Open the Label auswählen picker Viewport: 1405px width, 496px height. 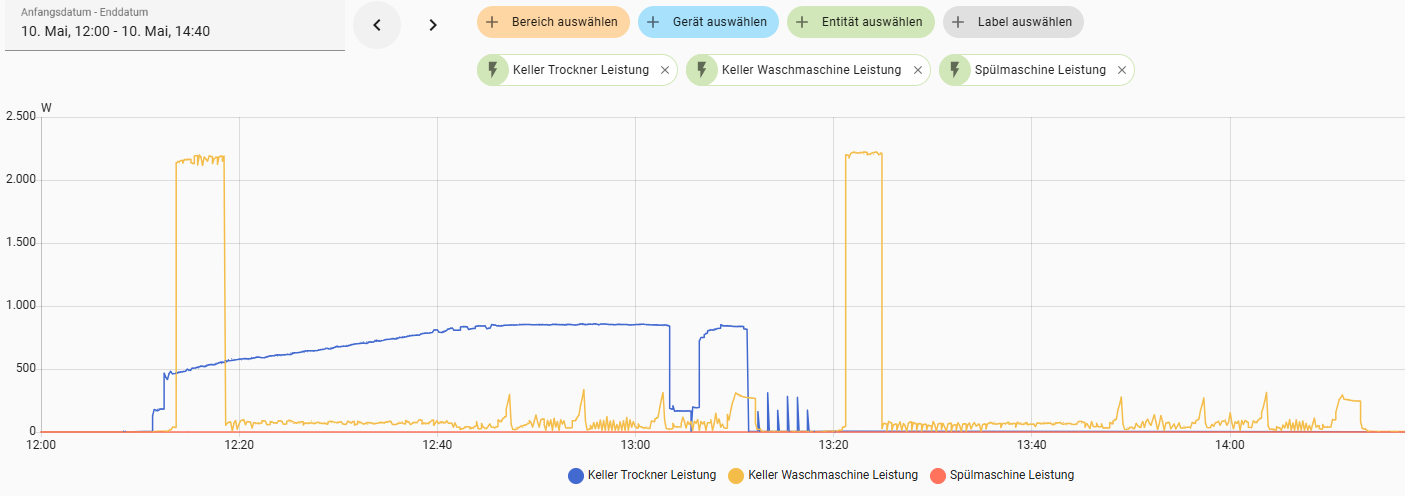1013,22
